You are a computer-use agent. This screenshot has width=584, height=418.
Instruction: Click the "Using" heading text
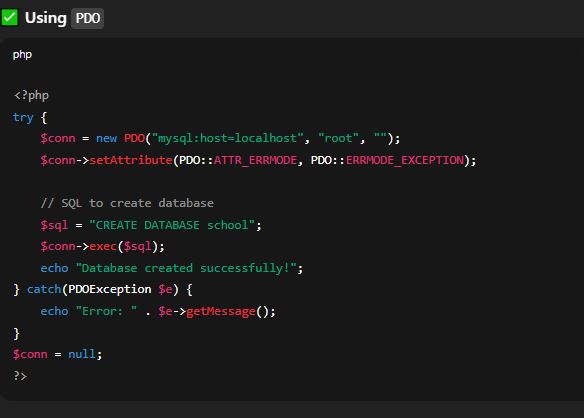(45, 18)
